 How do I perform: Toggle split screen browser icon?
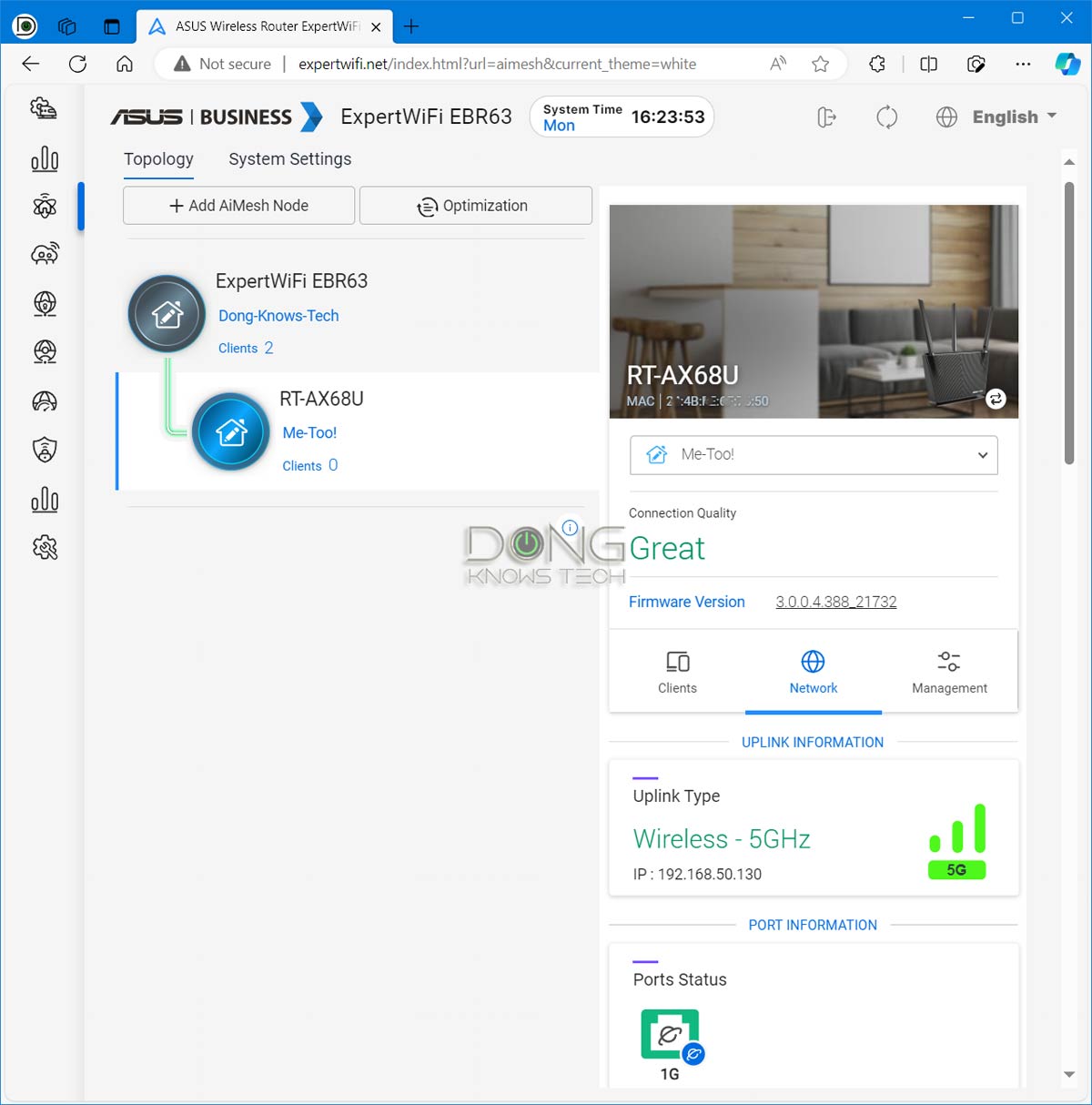928,64
